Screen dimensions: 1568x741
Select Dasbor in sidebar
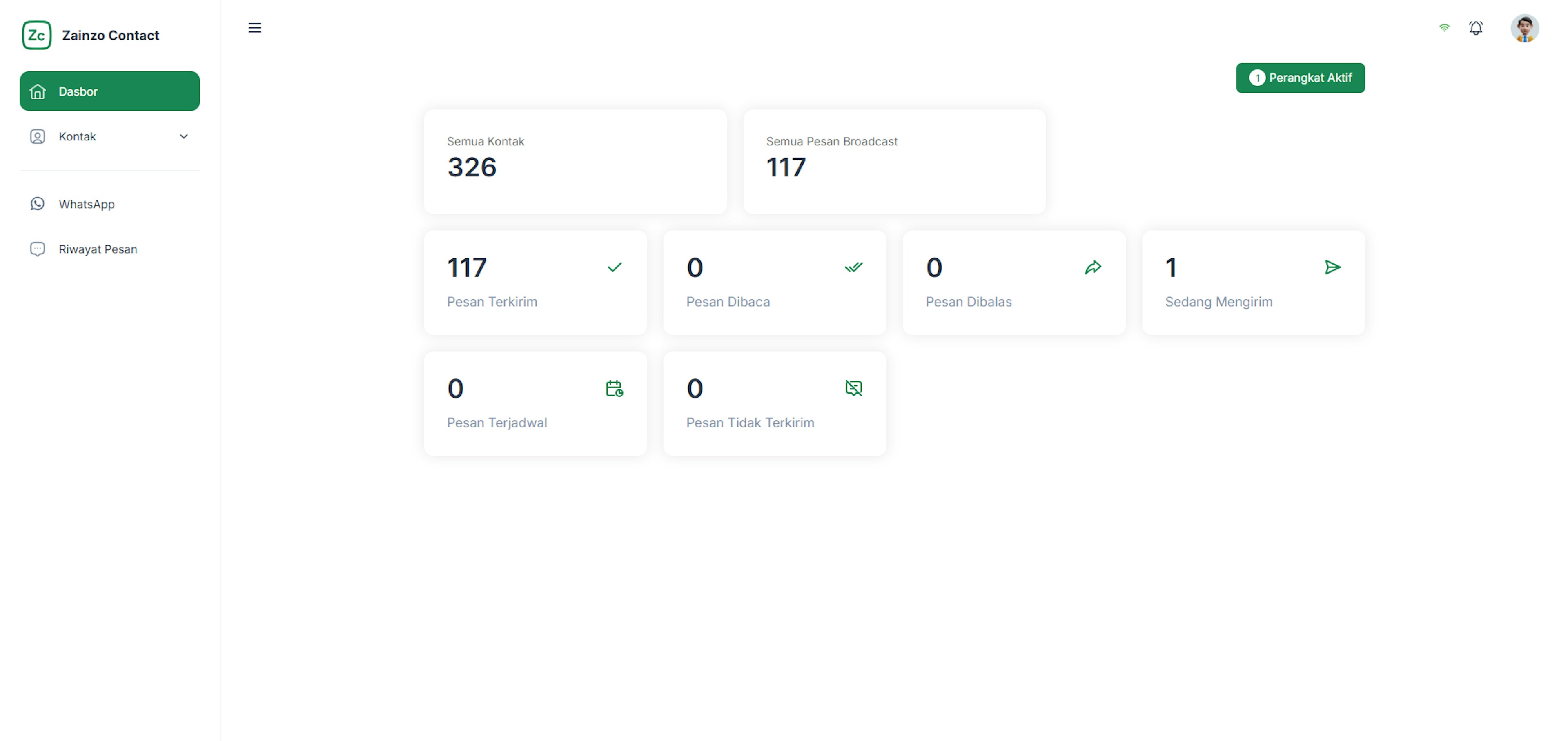click(109, 91)
